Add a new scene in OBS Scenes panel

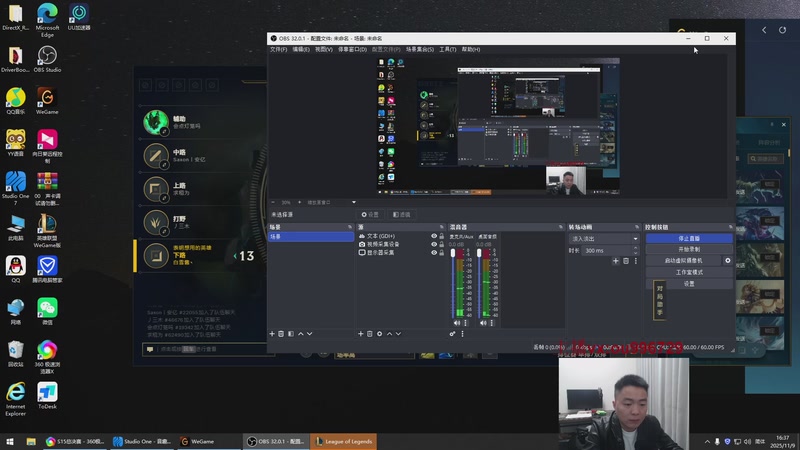point(272,334)
